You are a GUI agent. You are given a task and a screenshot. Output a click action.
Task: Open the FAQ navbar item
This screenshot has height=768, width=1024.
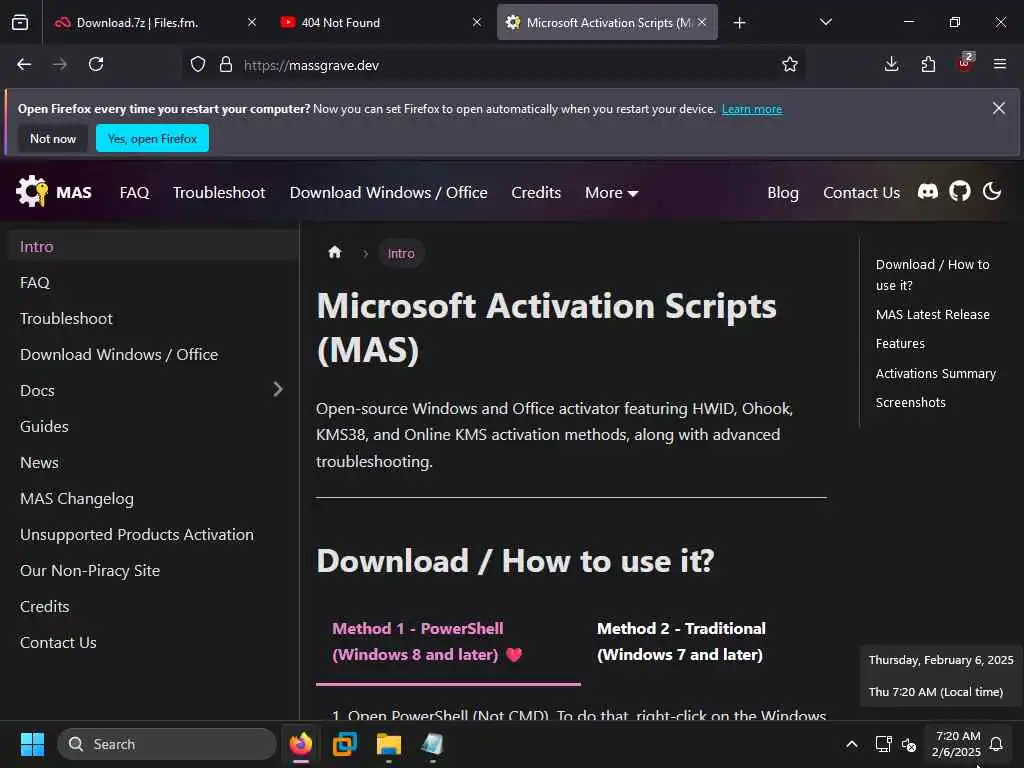[x=135, y=193]
